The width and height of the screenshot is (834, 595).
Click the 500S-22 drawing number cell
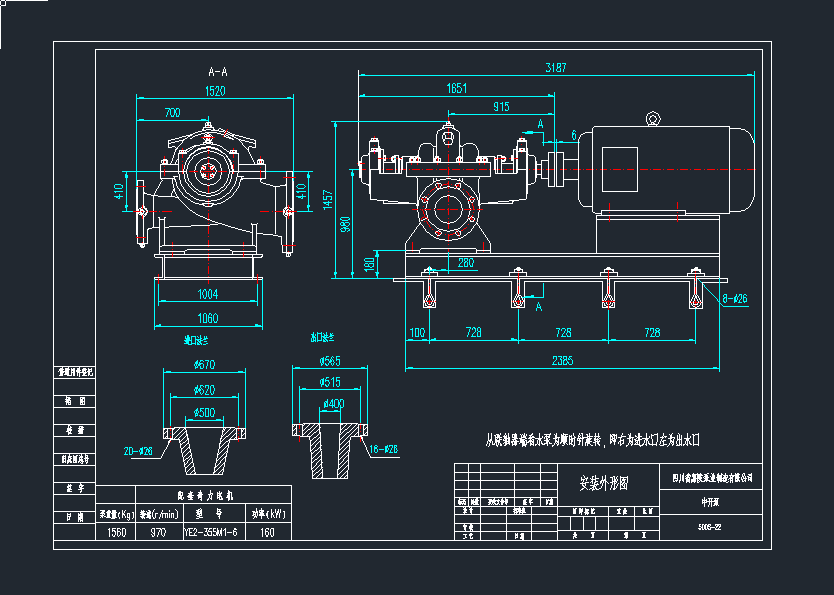(714, 525)
